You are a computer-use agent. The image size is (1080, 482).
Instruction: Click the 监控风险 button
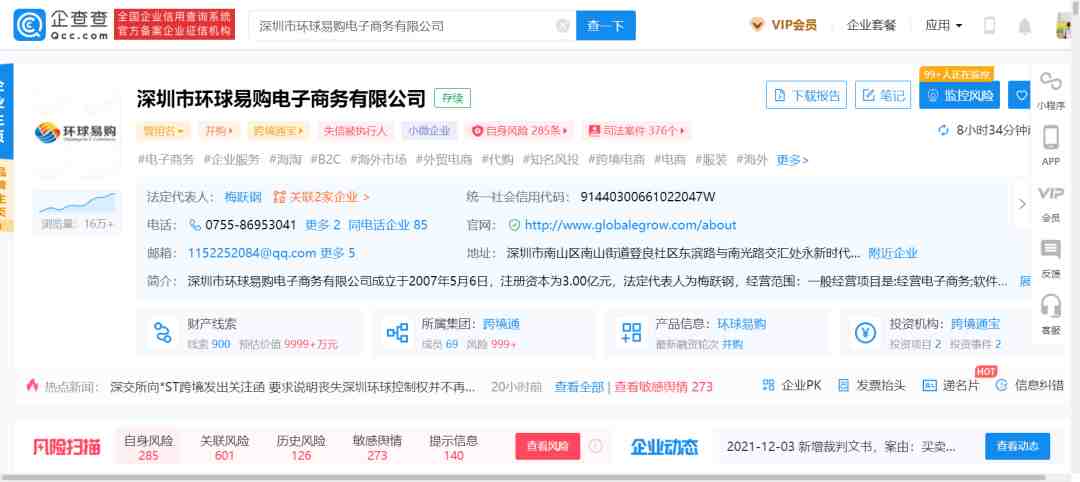coord(959,95)
